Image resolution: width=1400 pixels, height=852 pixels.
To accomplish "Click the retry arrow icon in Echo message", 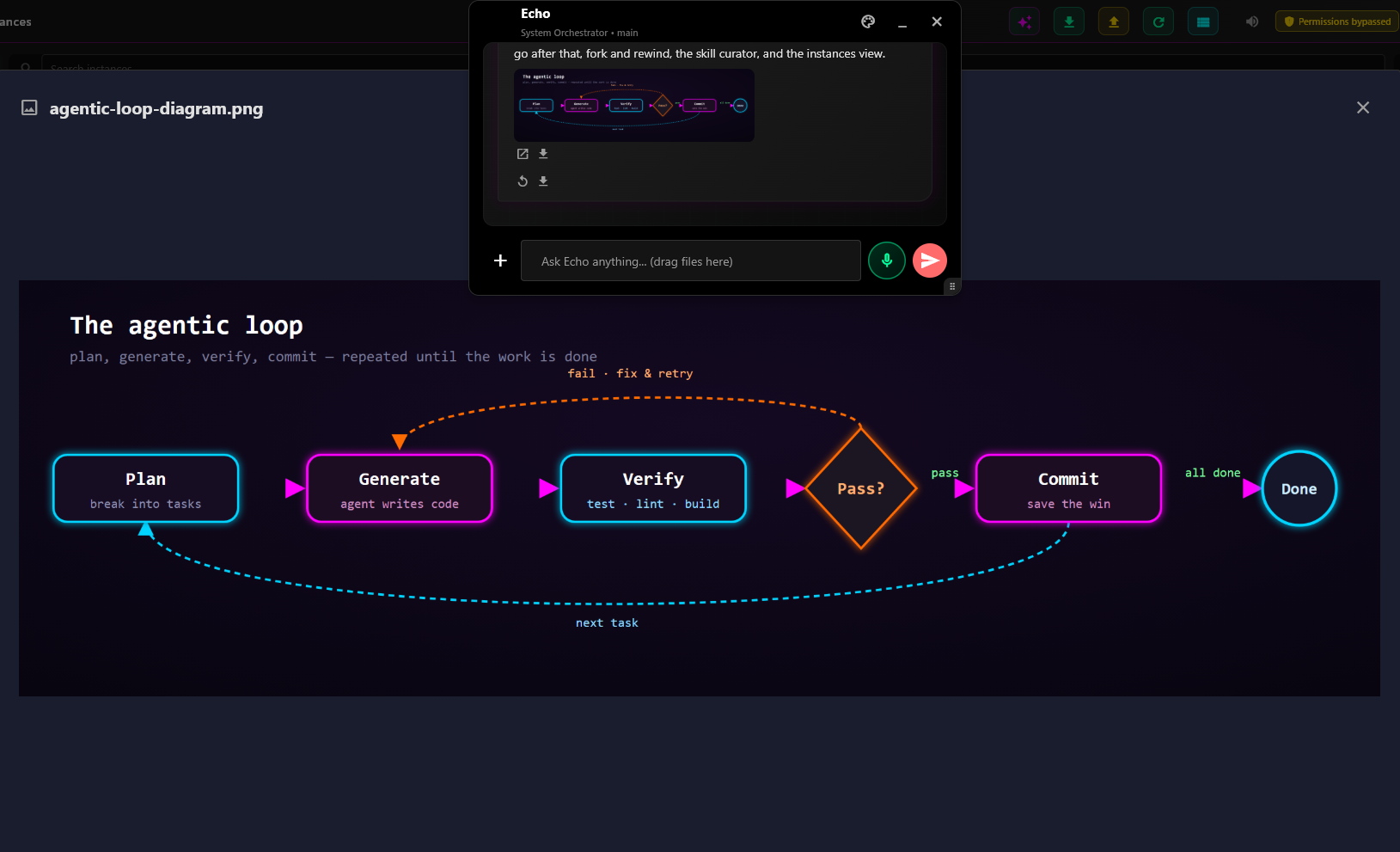I will coord(523,181).
